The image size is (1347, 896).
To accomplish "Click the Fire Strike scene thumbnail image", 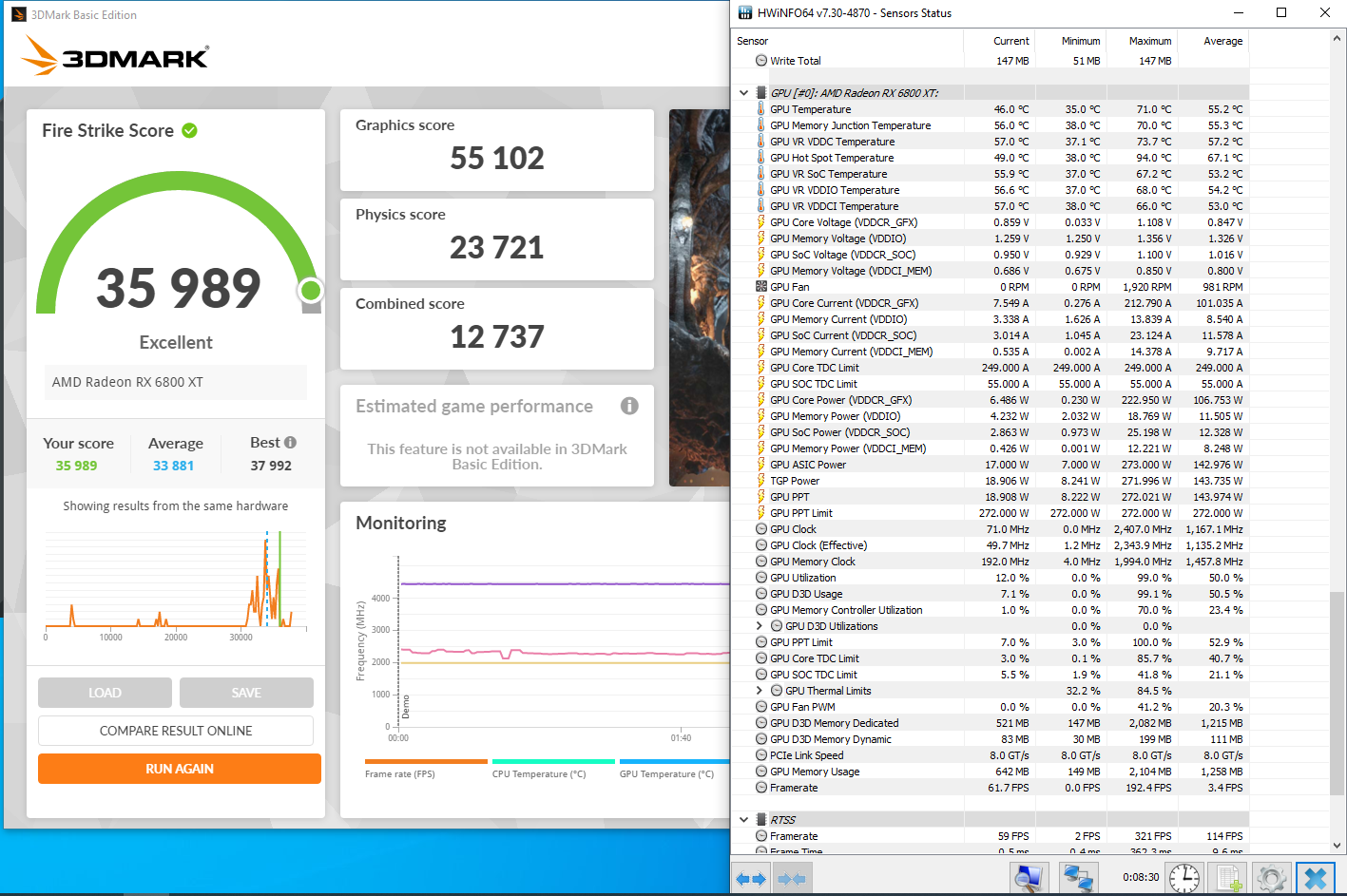I will click(699, 297).
